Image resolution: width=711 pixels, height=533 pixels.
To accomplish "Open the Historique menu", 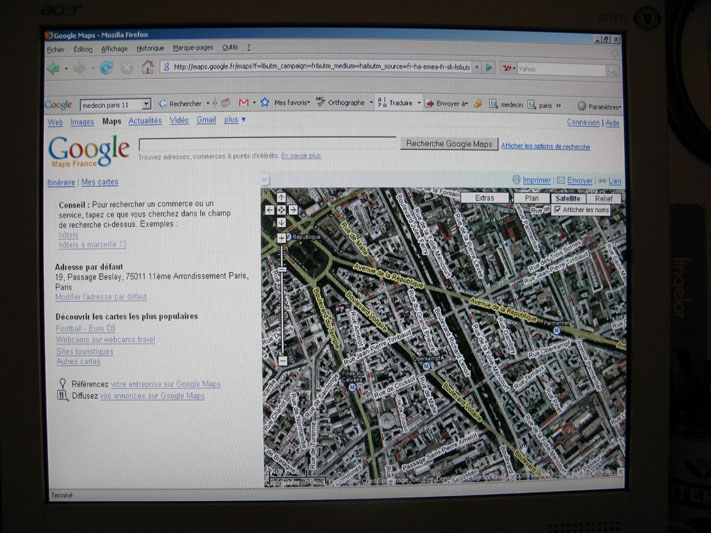I will (150, 48).
